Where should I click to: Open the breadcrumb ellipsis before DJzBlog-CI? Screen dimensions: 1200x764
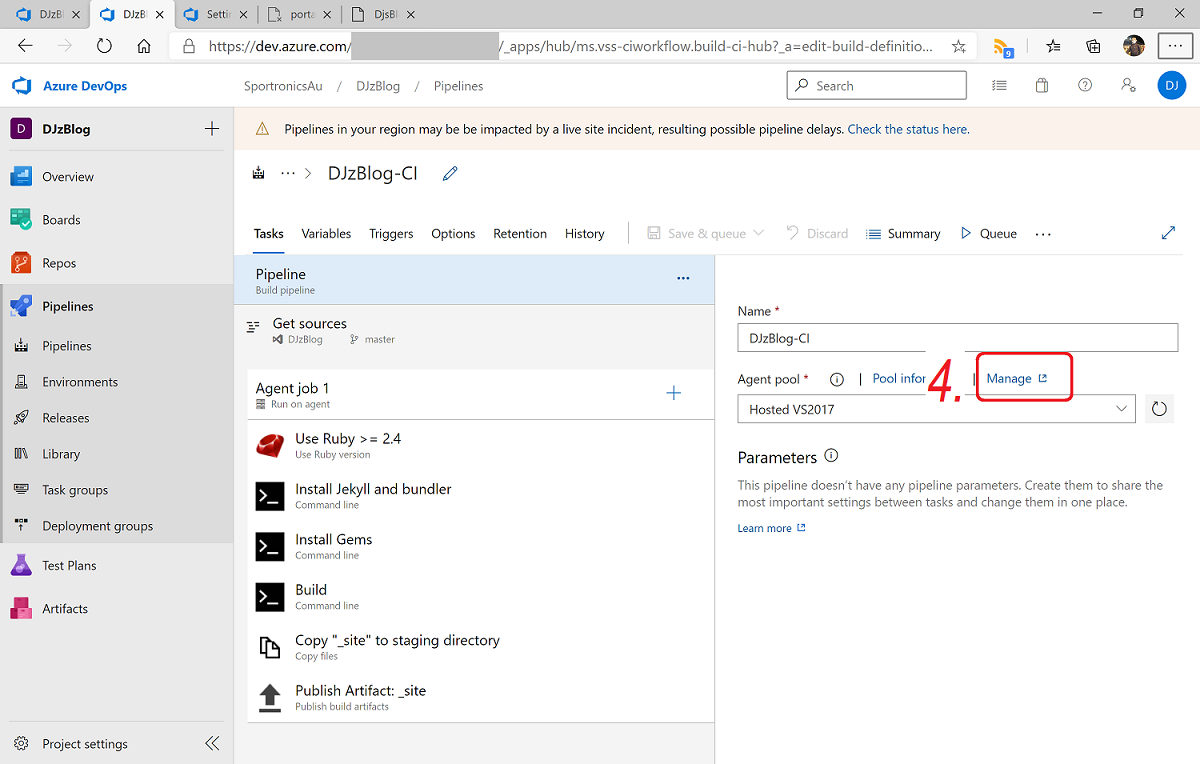click(288, 174)
